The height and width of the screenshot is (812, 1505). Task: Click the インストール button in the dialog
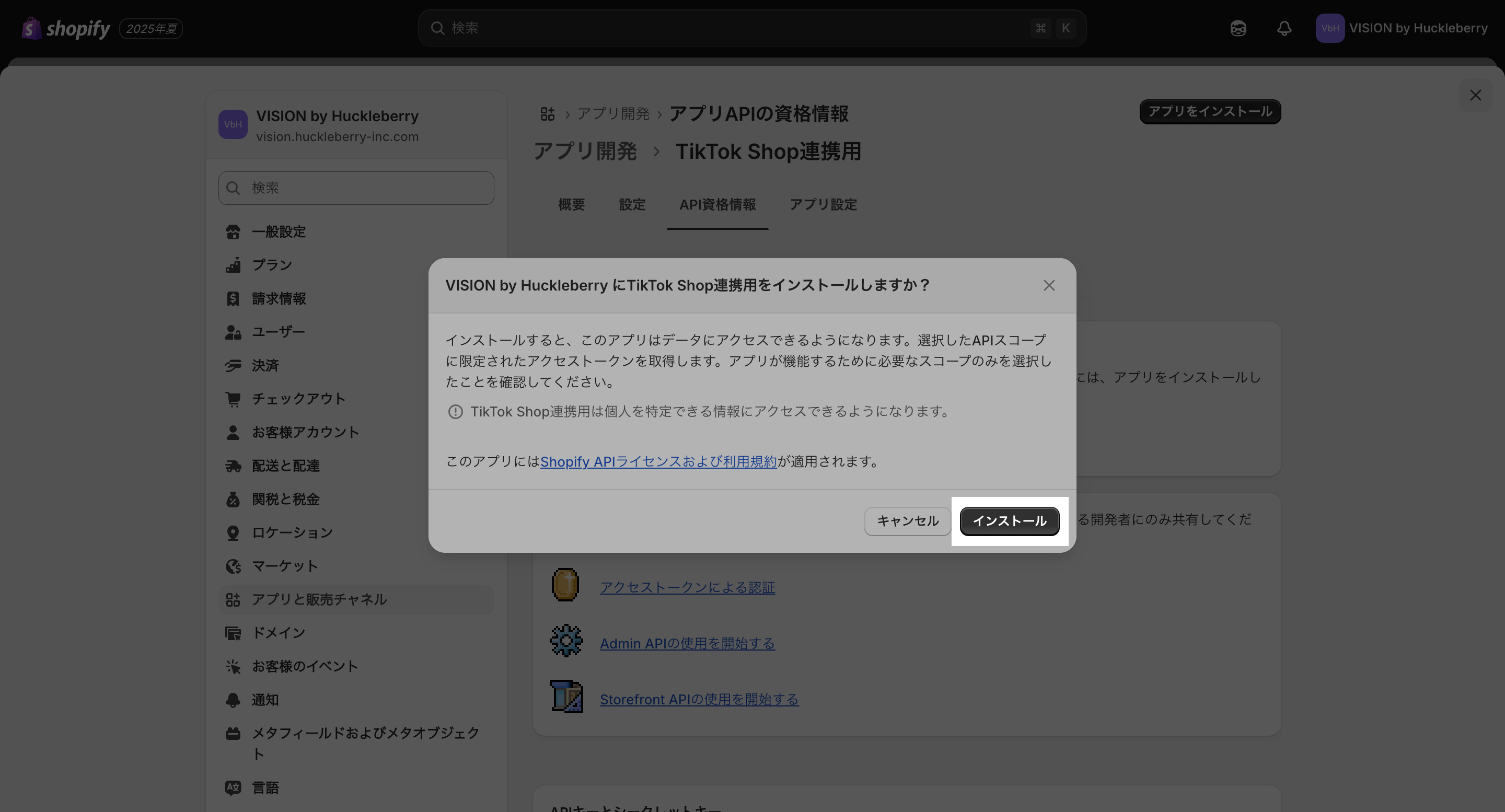(1009, 520)
